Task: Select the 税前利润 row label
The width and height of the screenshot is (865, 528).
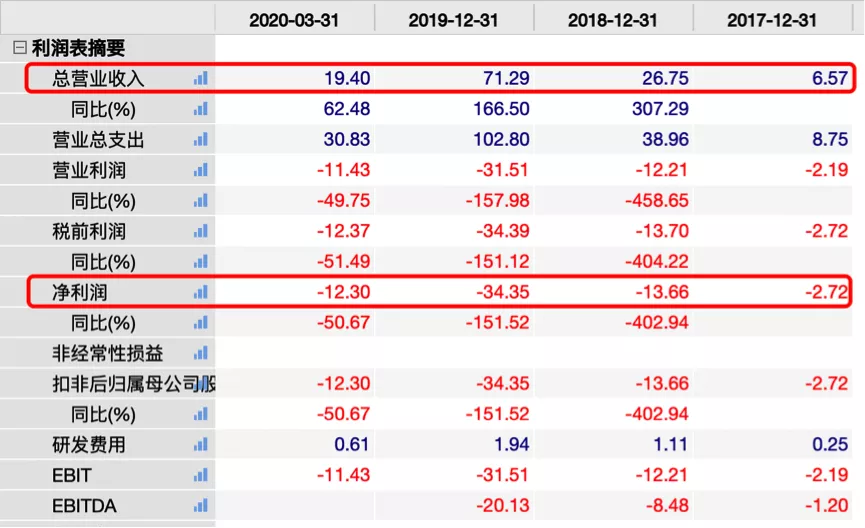Action: 89,231
